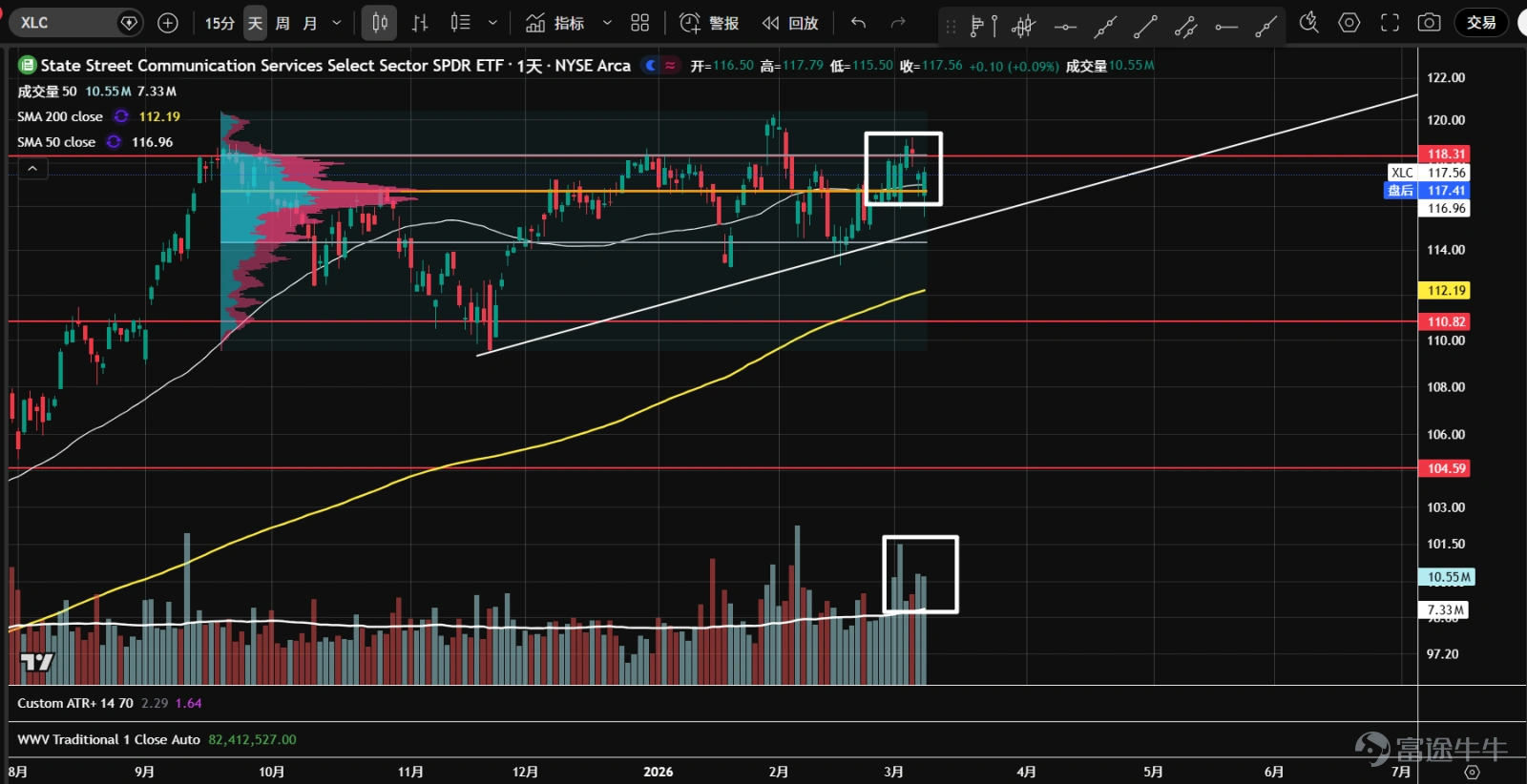This screenshot has width=1527, height=784.
Task: Take a chart snapshot with camera icon
Action: (1429, 22)
